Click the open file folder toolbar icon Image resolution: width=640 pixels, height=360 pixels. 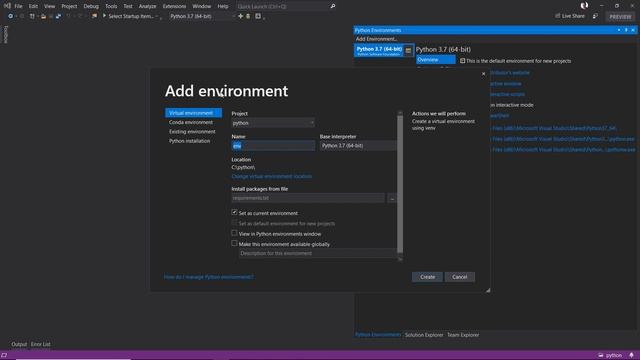pos(43,16)
